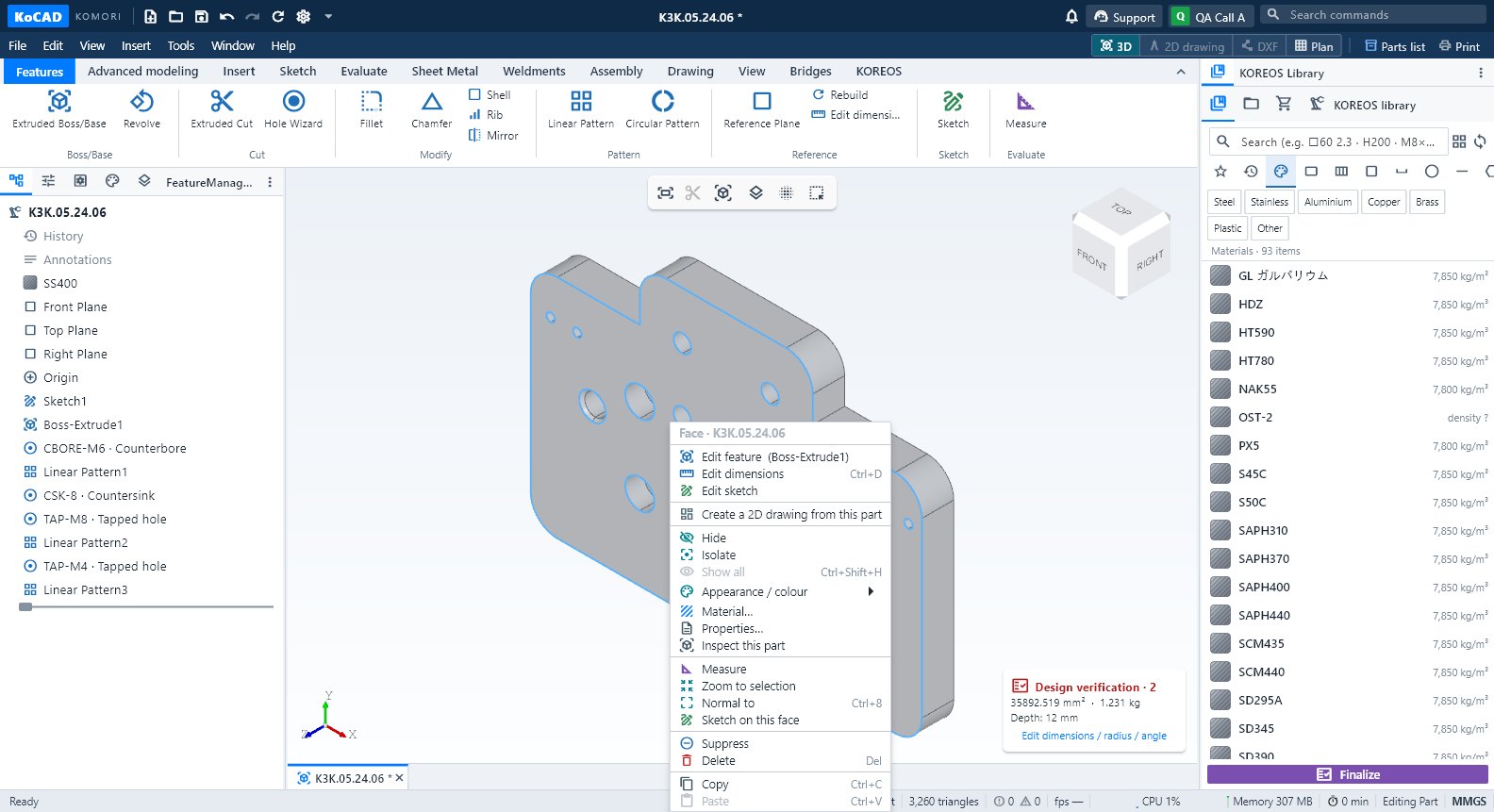Open the Sketch tool in ribbon
The width and height of the screenshot is (1494, 812).
[954, 109]
